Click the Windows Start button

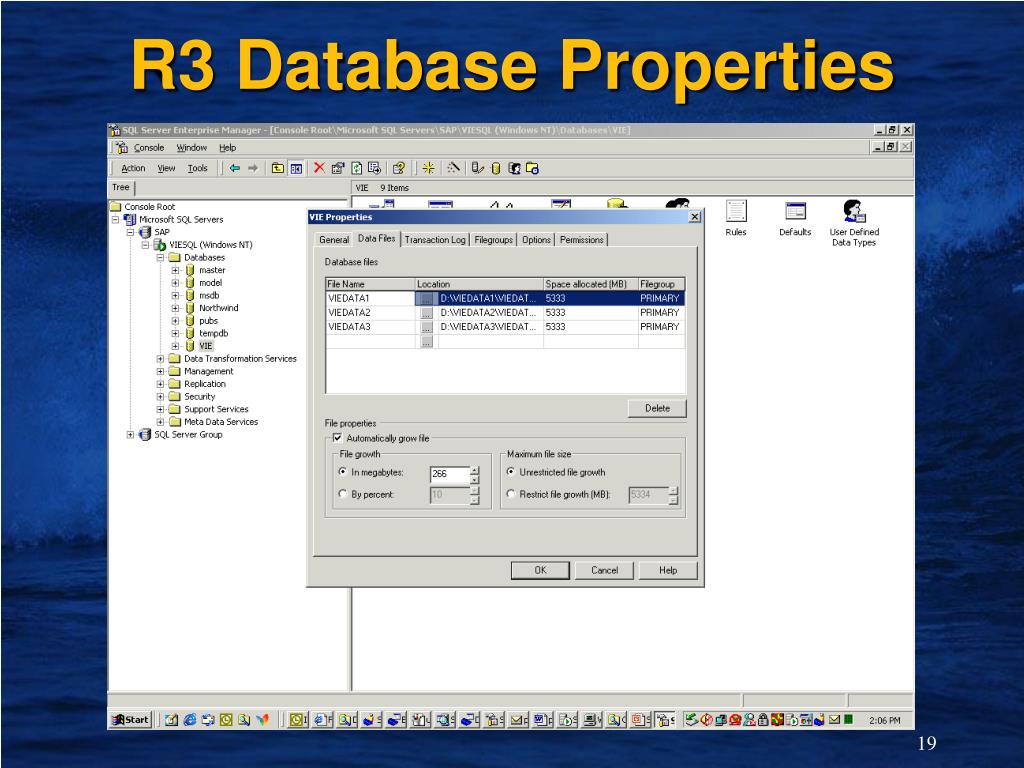[131, 720]
